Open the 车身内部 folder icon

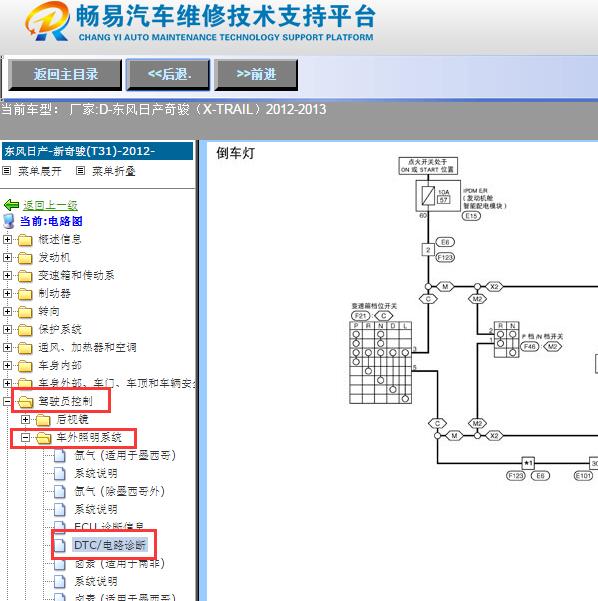[x=25, y=366]
